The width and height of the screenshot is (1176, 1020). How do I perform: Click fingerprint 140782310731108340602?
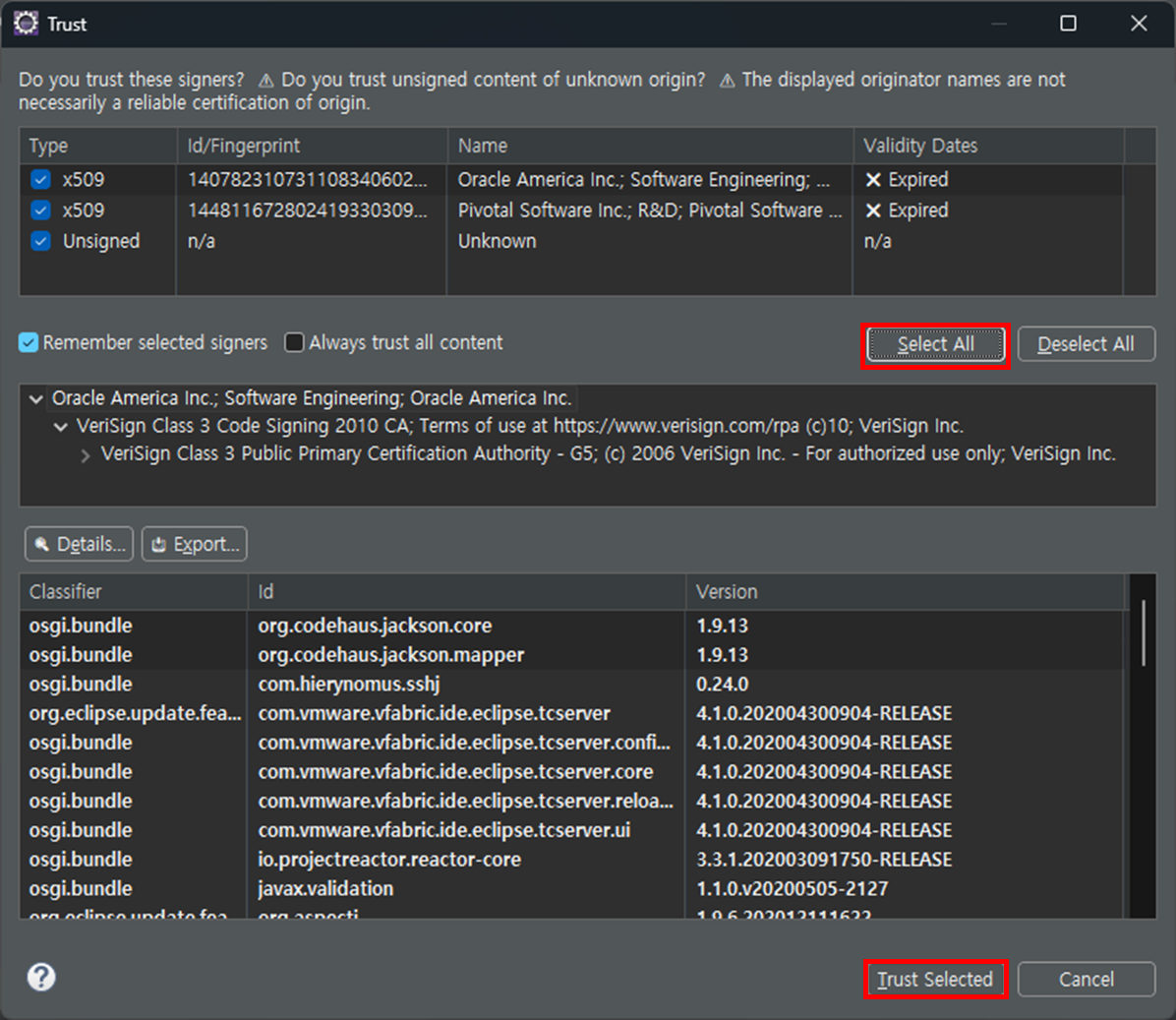(x=308, y=179)
